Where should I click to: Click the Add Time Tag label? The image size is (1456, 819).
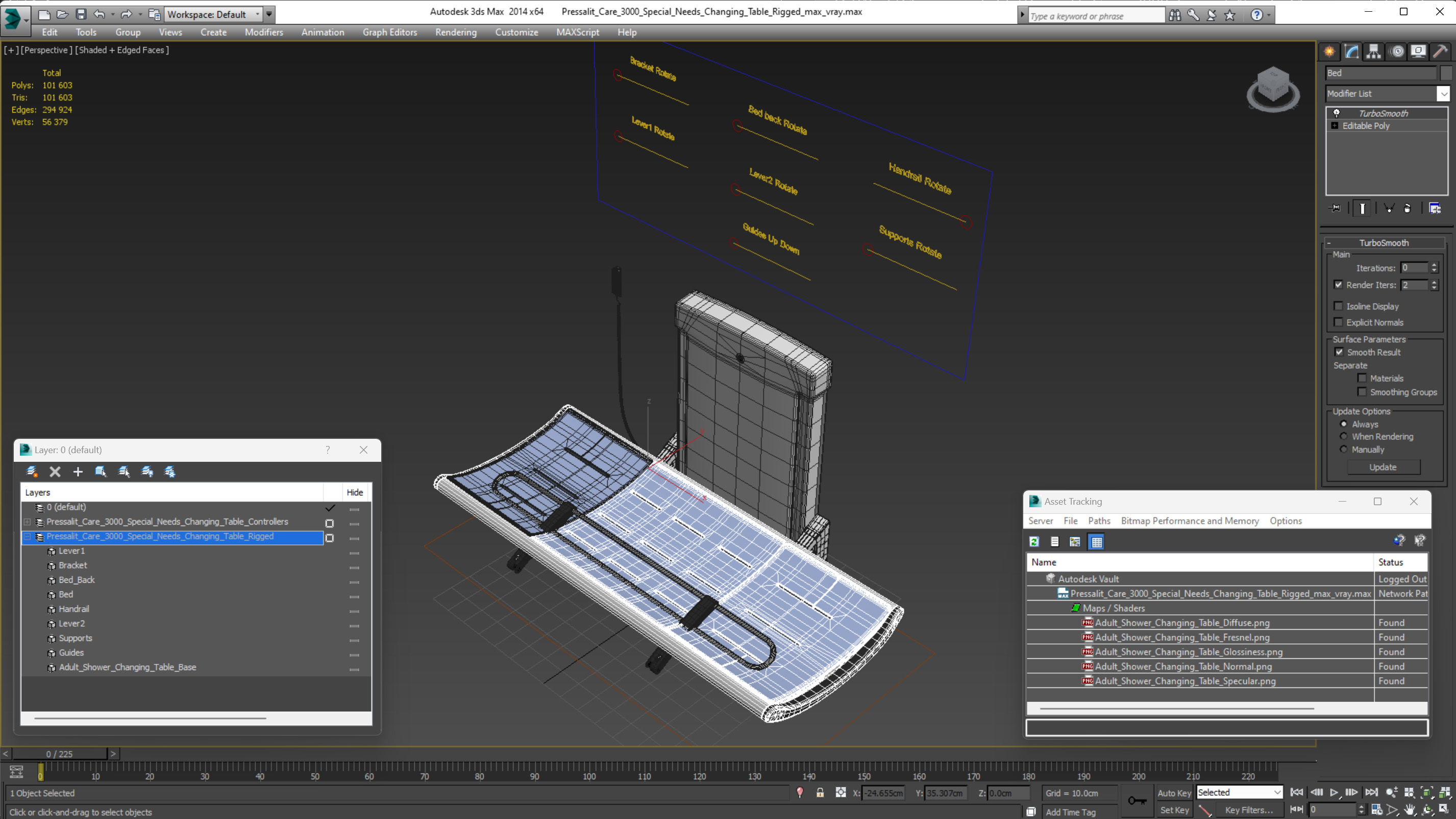[x=1070, y=812]
